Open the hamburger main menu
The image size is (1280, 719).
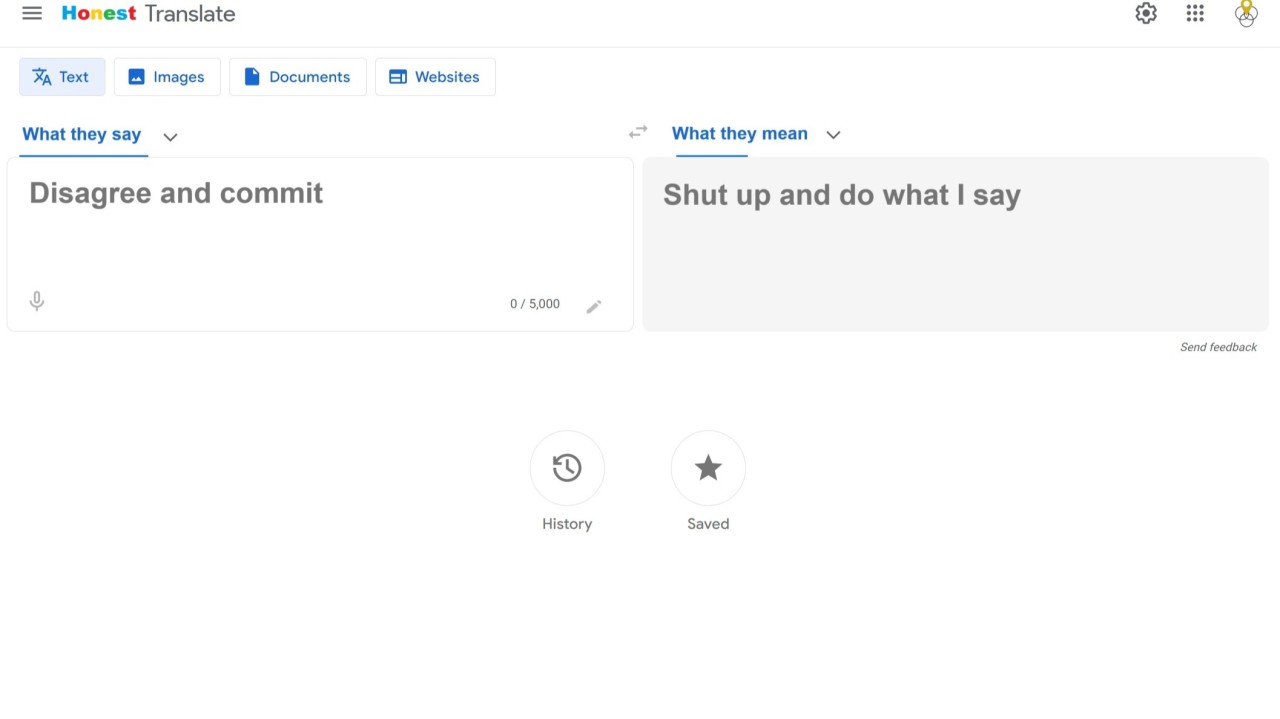tap(32, 13)
